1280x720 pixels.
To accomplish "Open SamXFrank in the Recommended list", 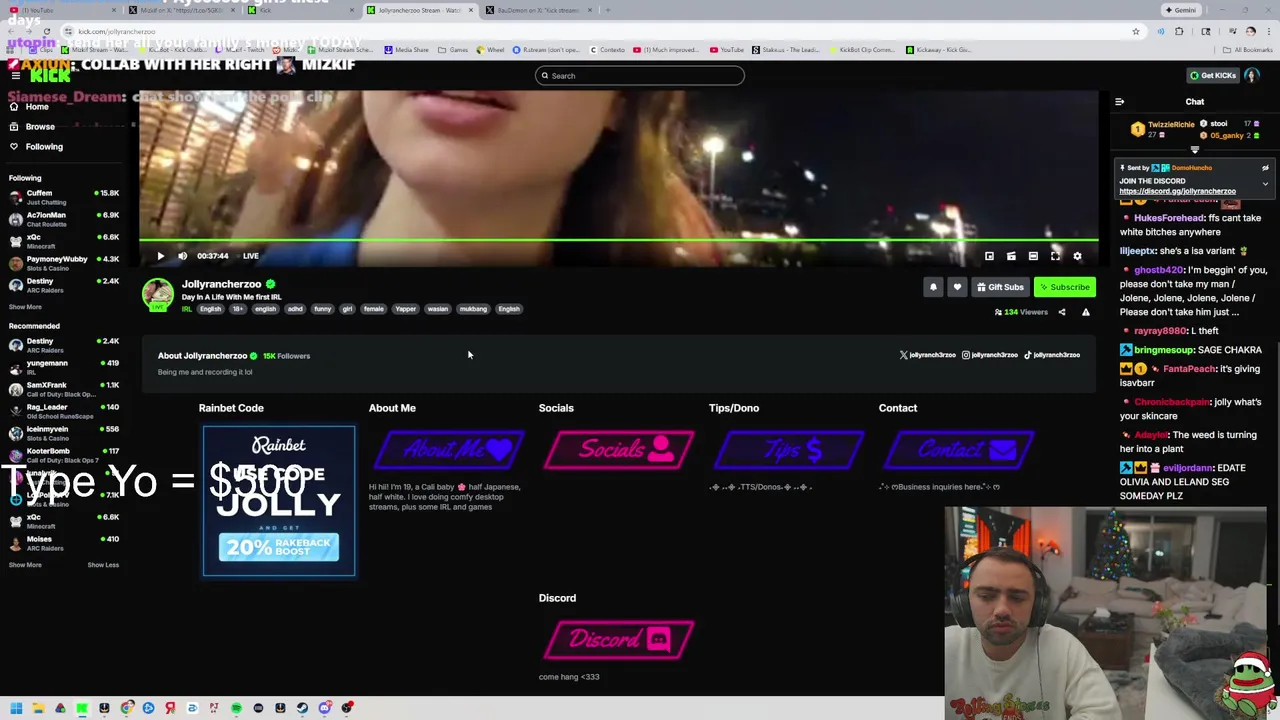I will [x=64, y=389].
